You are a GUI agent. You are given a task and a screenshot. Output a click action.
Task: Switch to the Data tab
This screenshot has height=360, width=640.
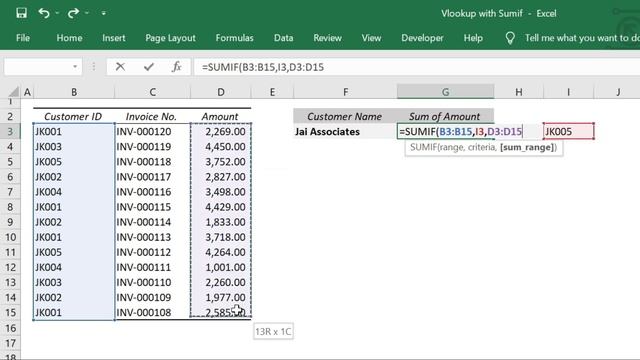[x=283, y=38]
